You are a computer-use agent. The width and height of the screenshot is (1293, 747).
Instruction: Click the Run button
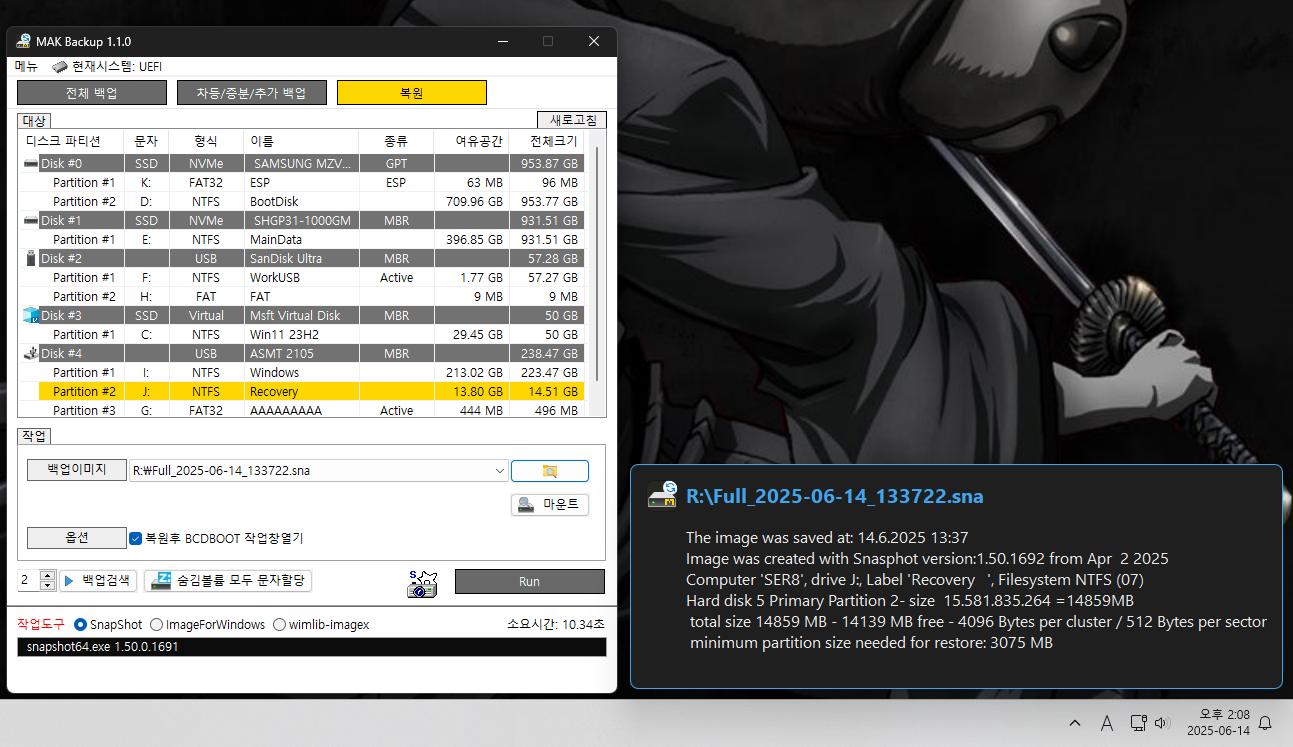(x=529, y=581)
